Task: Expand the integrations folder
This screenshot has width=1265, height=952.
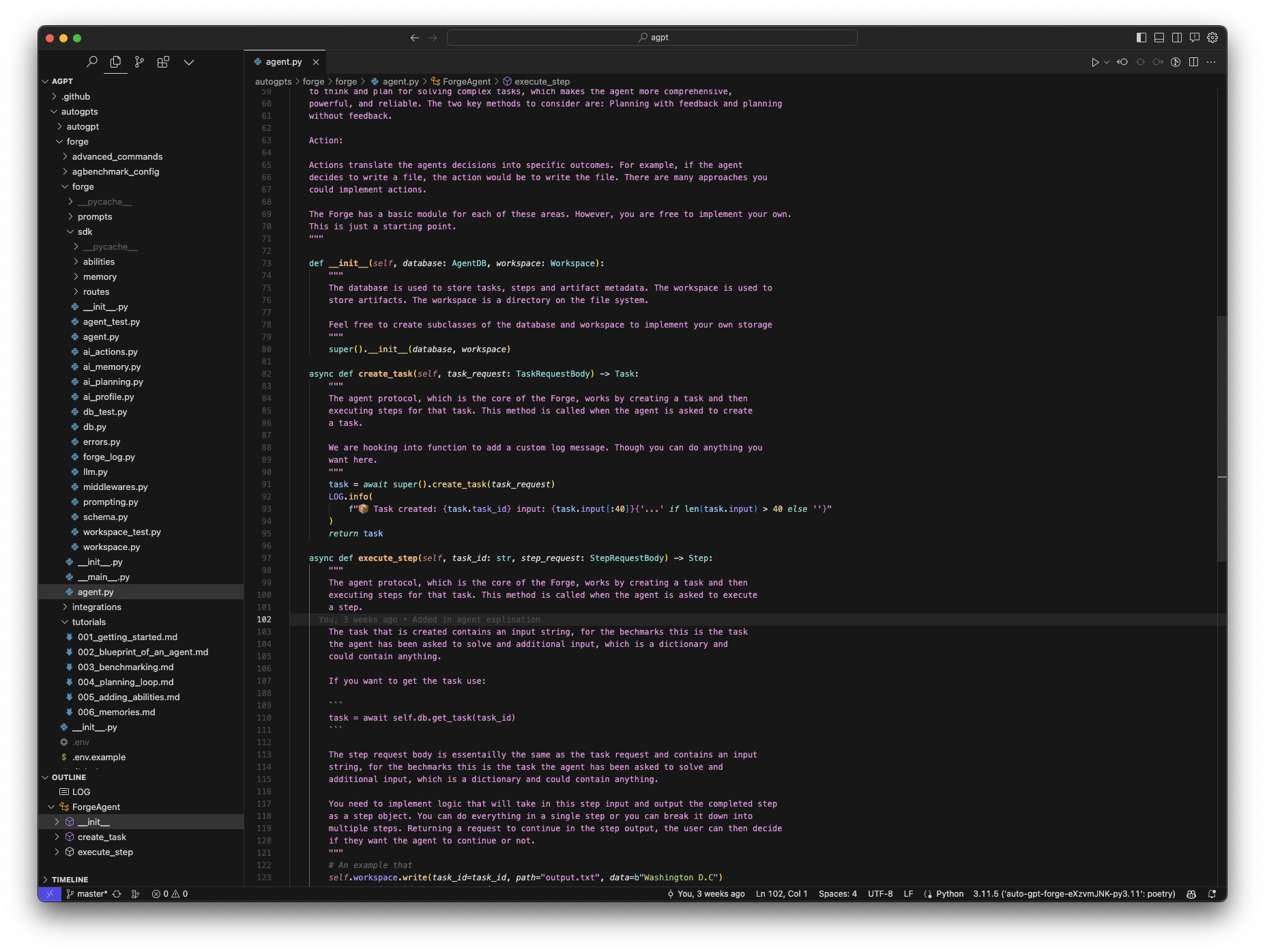Action: pos(96,607)
